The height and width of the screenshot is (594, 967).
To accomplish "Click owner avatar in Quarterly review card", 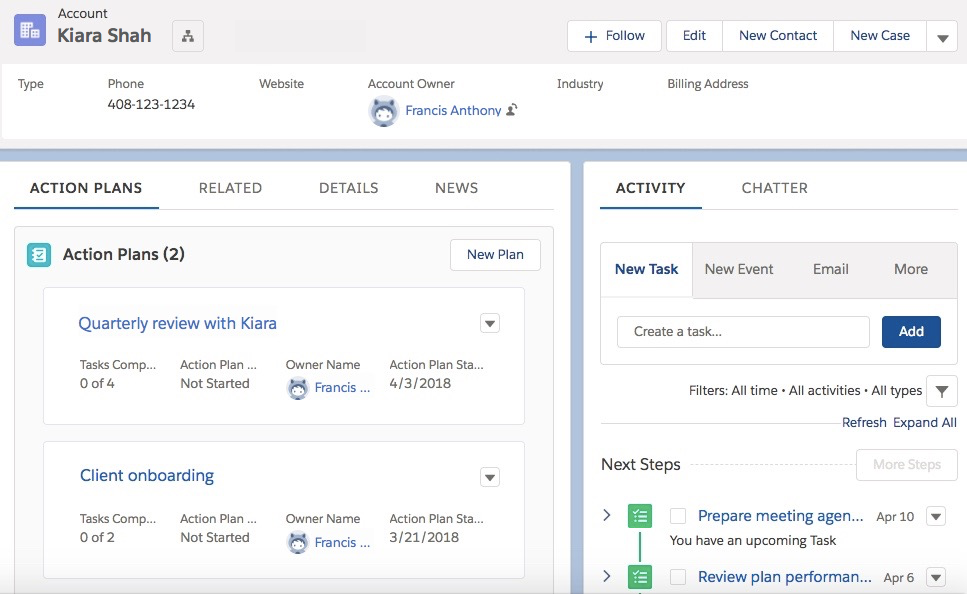I will coord(298,388).
